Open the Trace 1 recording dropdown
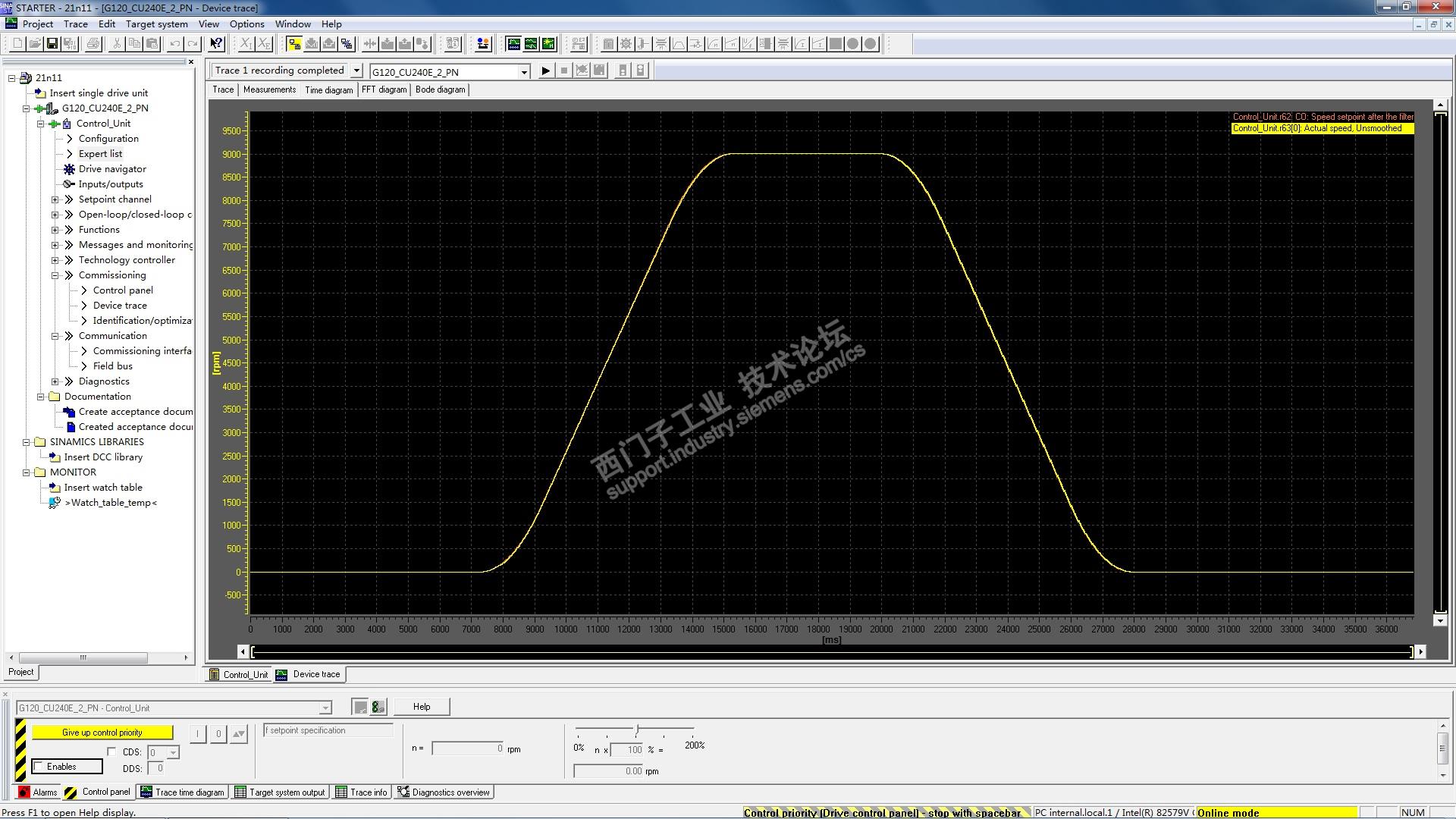 pyautogui.click(x=356, y=71)
